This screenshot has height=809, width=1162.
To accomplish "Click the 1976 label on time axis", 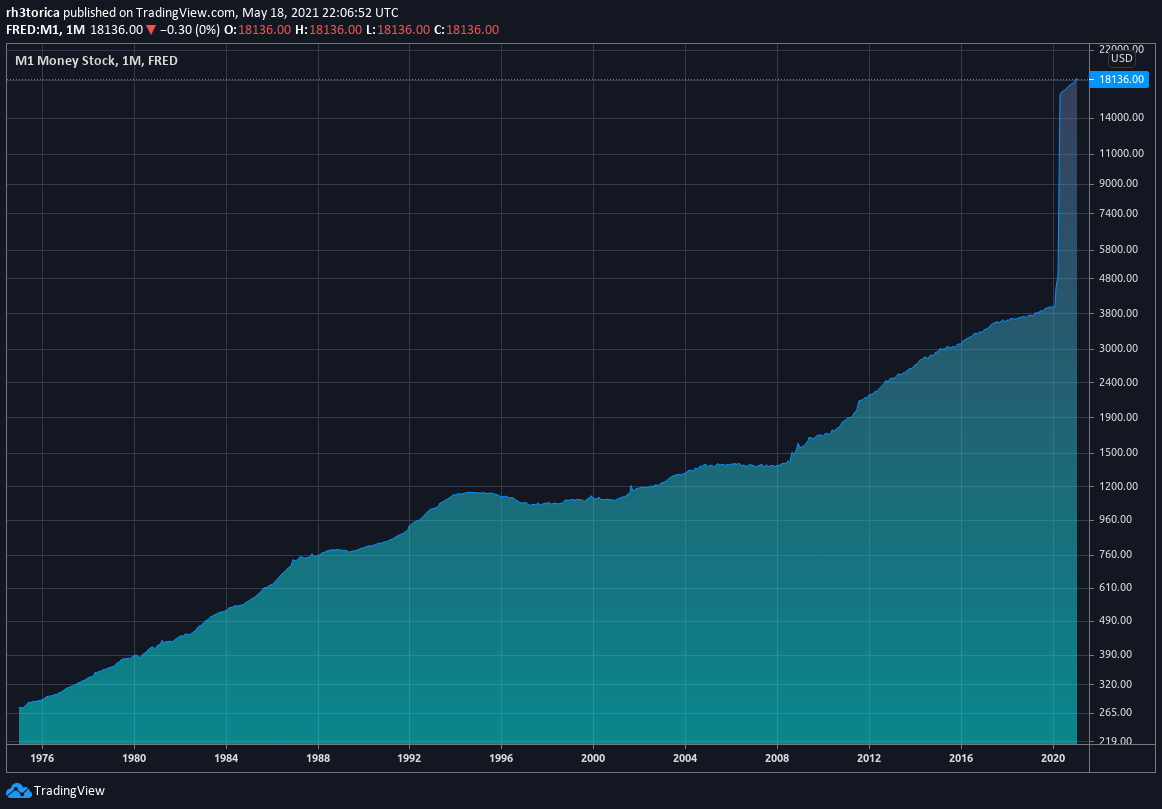I will click(x=42, y=758).
